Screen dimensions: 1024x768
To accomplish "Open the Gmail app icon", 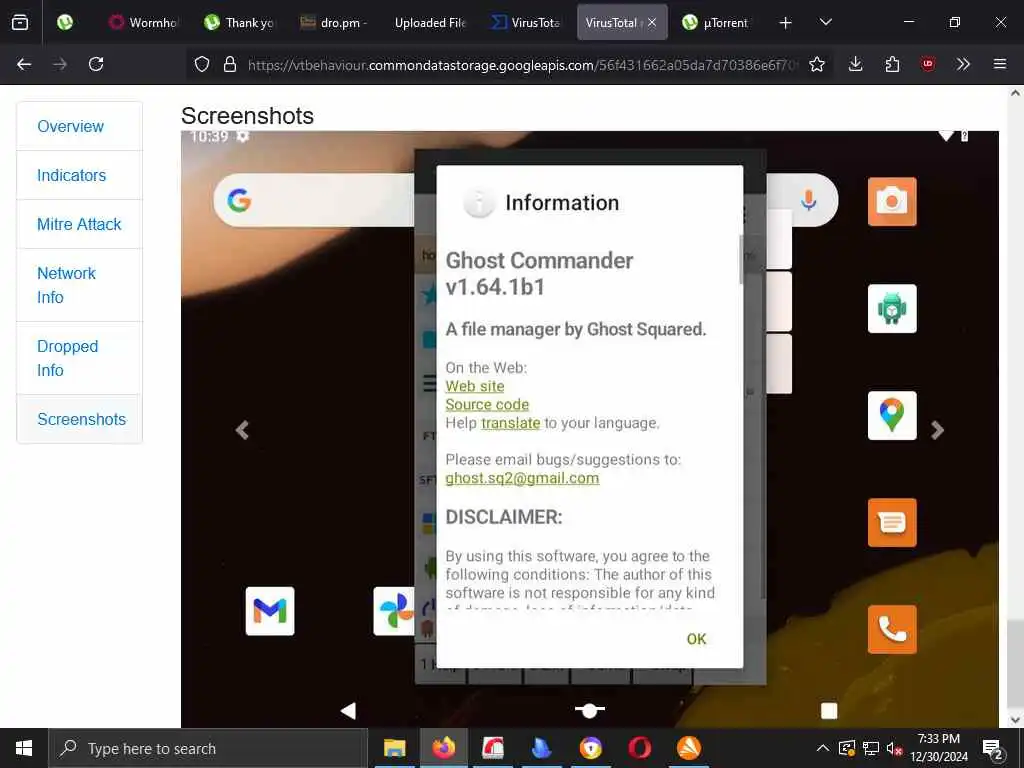I will 270,611.
